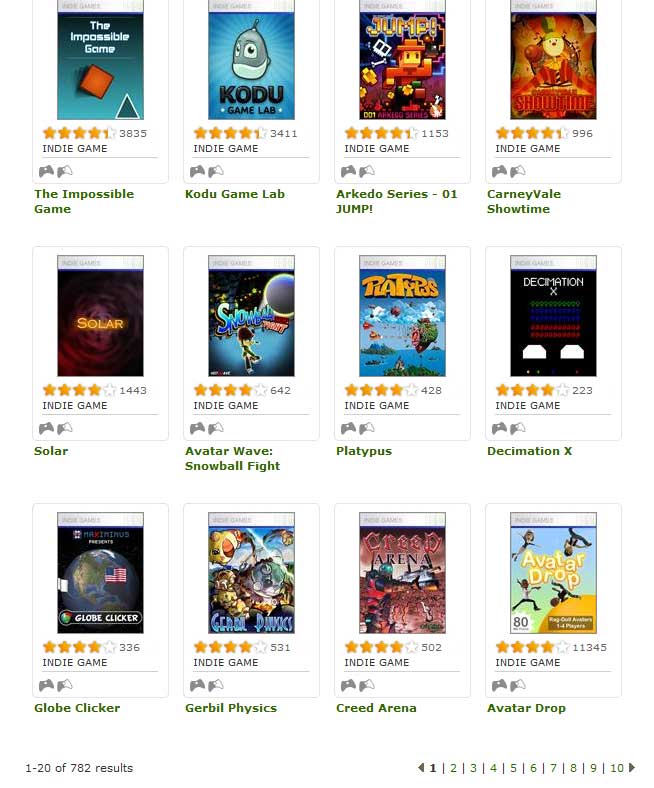Image resolution: width=654 pixels, height=788 pixels.
Task: Select the Creed Arena cover thumbnail
Action: coord(402,573)
